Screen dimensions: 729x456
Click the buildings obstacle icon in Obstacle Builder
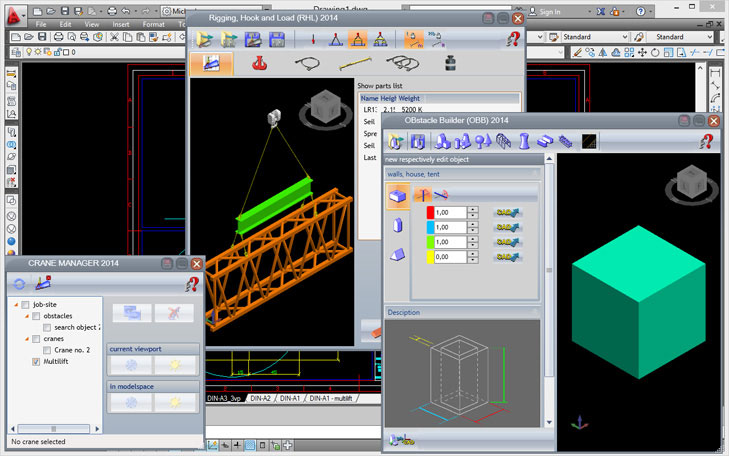pos(442,141)
